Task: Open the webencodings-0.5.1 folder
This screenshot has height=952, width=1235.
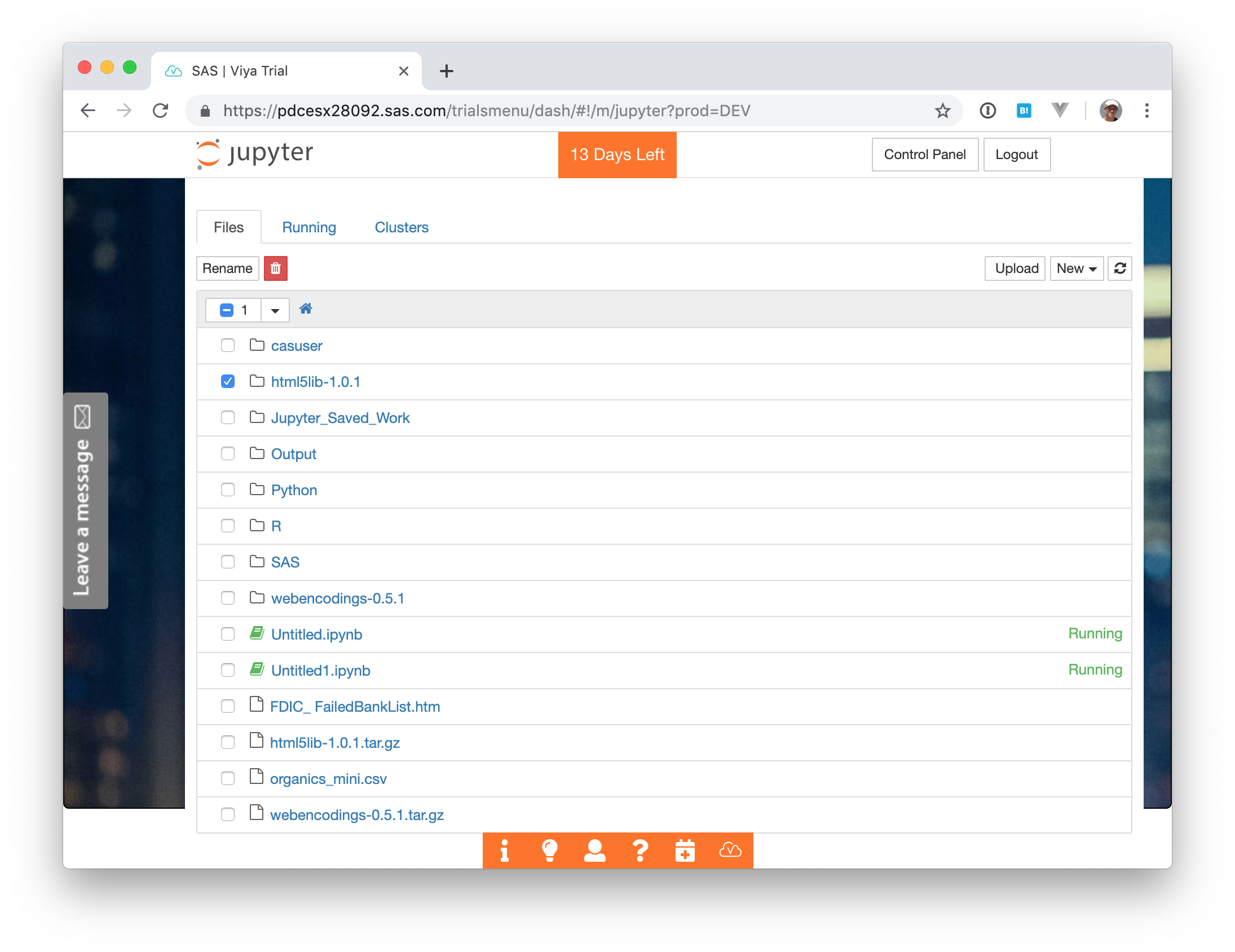Action: 338,598
